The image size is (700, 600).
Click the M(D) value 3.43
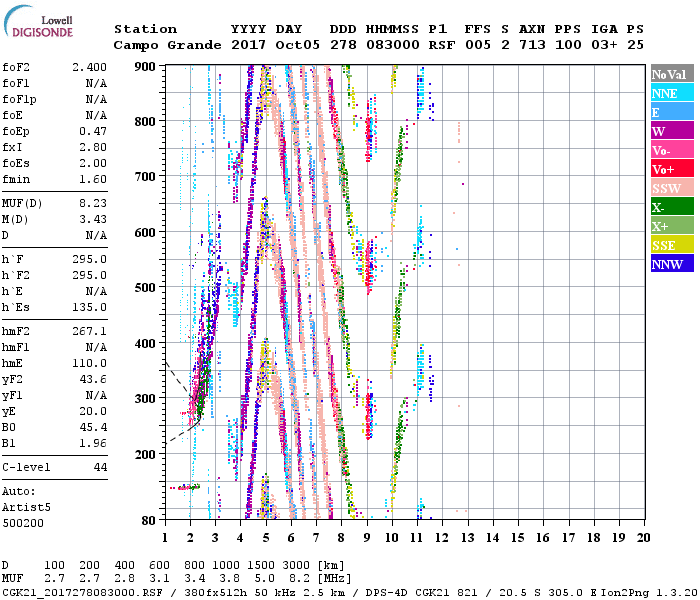pyautogui.click(x=93, y=219)
